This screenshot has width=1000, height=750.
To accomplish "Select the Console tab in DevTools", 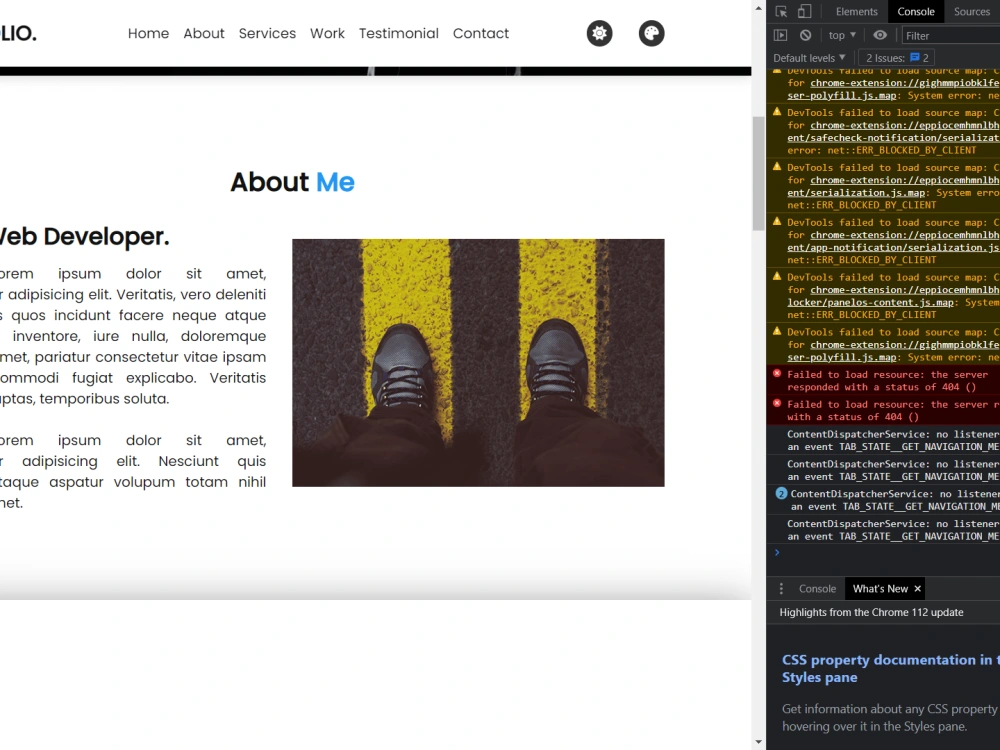I will coord(916,11).
